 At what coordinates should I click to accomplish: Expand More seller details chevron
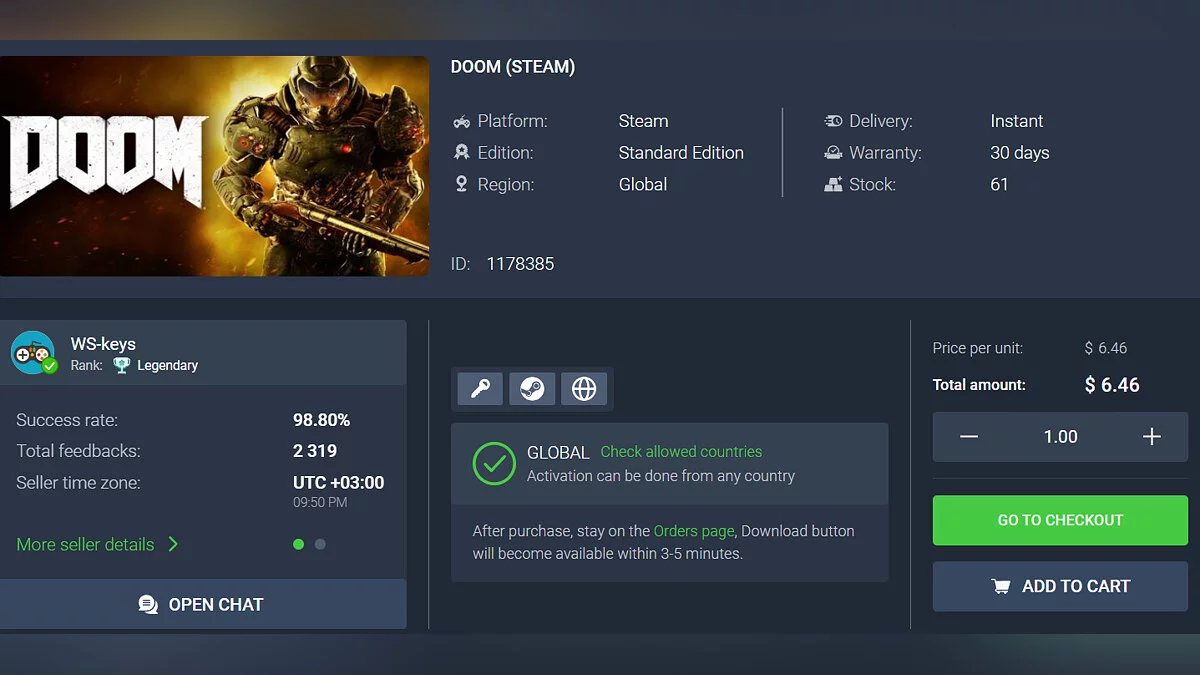tap(173, 544)
